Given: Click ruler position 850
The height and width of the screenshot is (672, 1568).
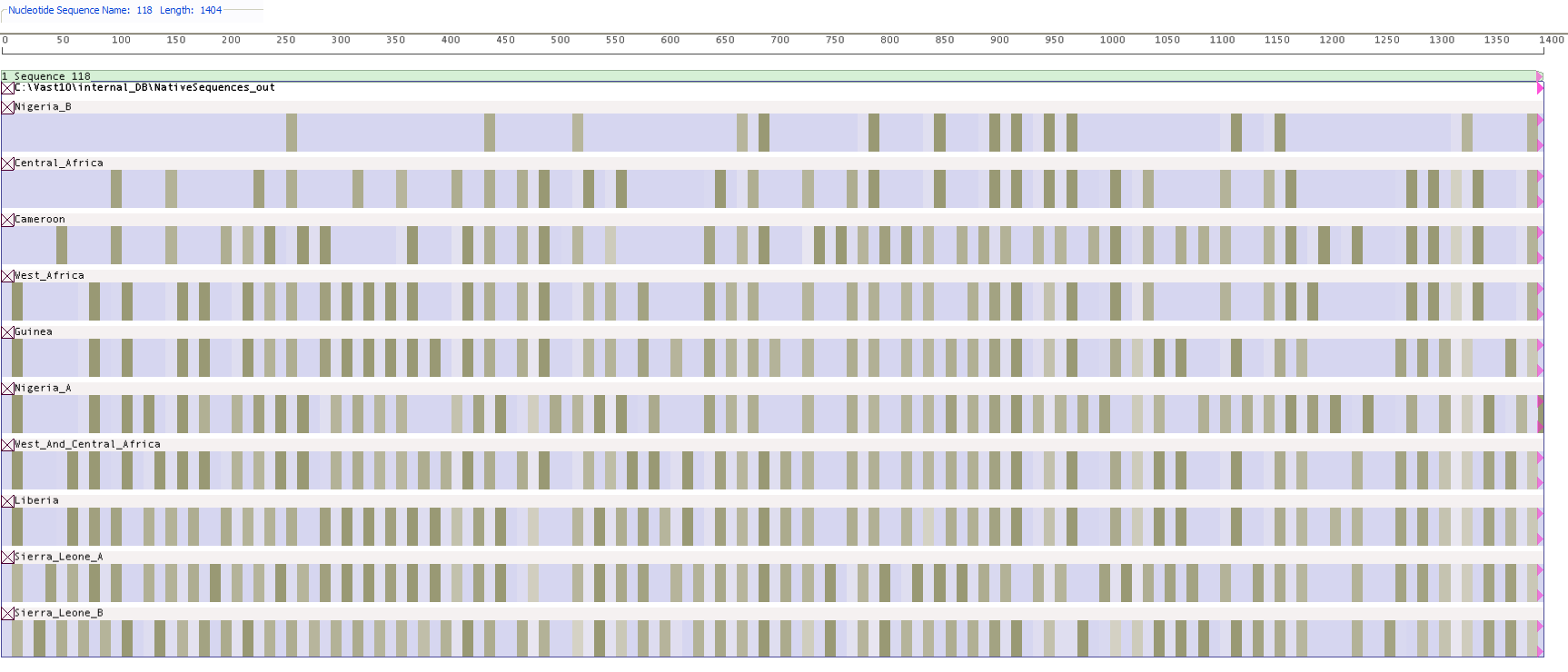Looking at the screenshot, I should click(x=945, y=40).
